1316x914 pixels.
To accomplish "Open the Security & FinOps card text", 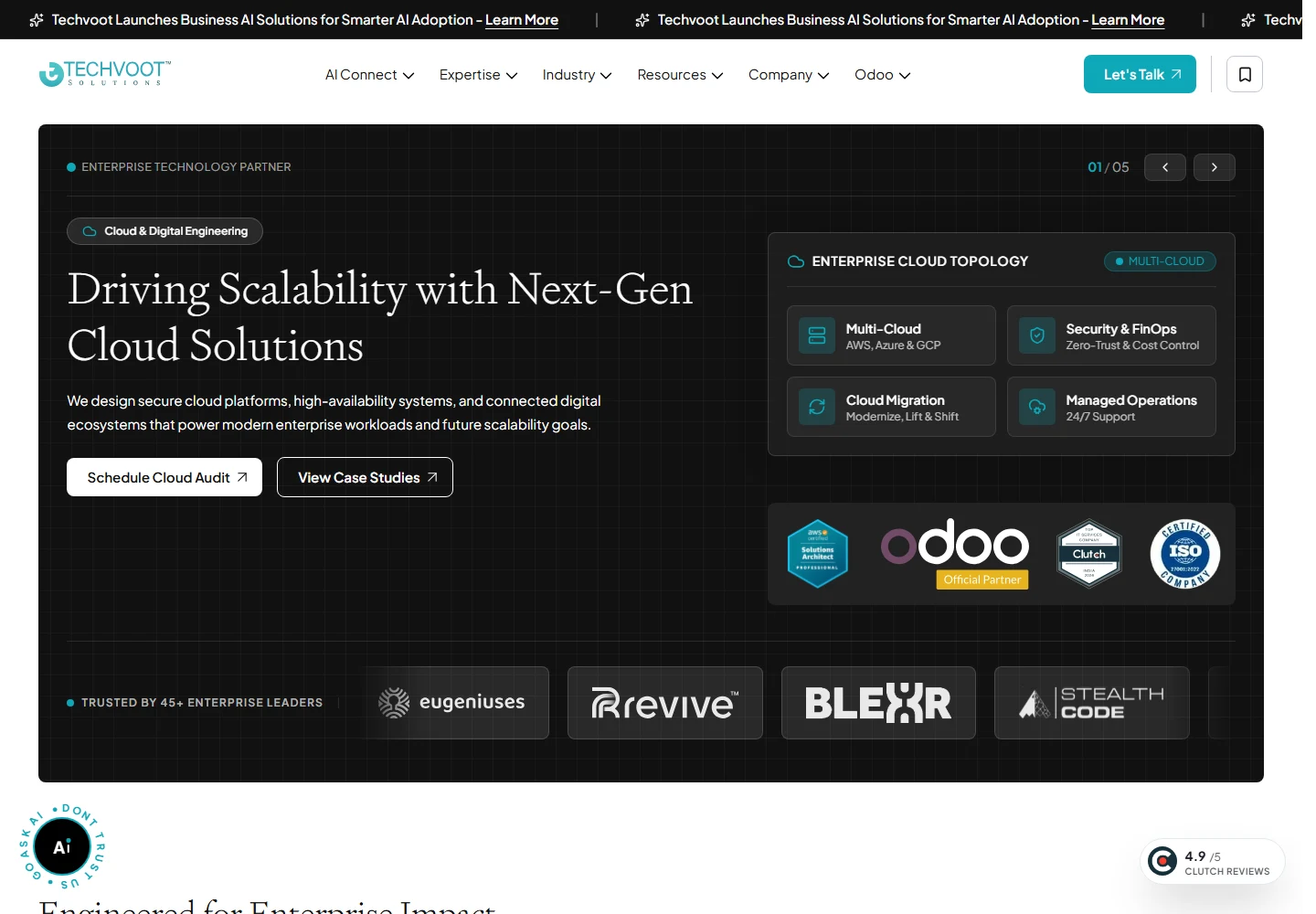I will pos(1132,336).
